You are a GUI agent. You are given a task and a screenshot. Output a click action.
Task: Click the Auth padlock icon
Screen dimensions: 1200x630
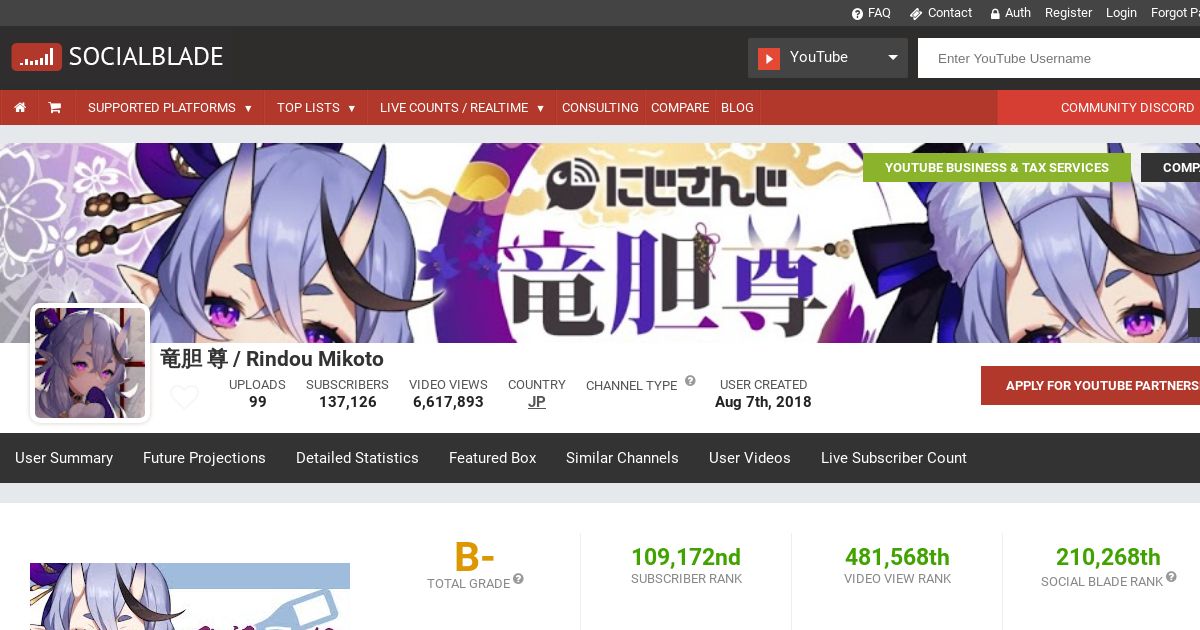pyautogui.click(x=995, y=13)
